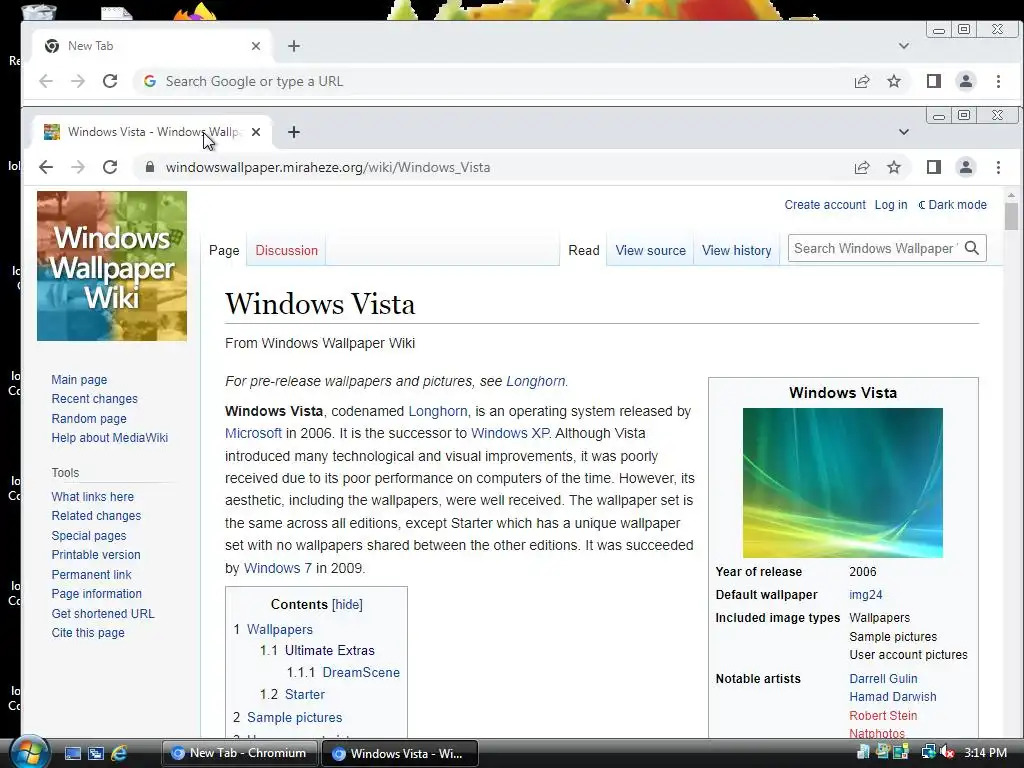Image resolution: width=1024 pixels, height=768 pixels.
Task: Expand tab search chevron in wiki window
Action: [904, 132]
